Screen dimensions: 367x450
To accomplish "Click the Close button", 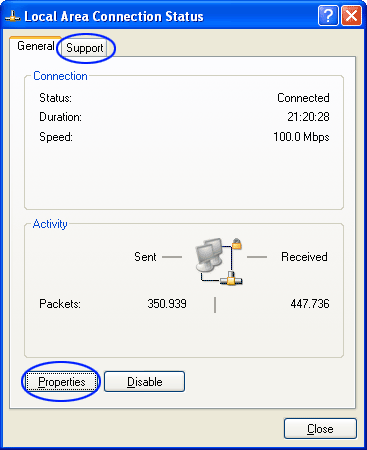I will click(320, 429).
